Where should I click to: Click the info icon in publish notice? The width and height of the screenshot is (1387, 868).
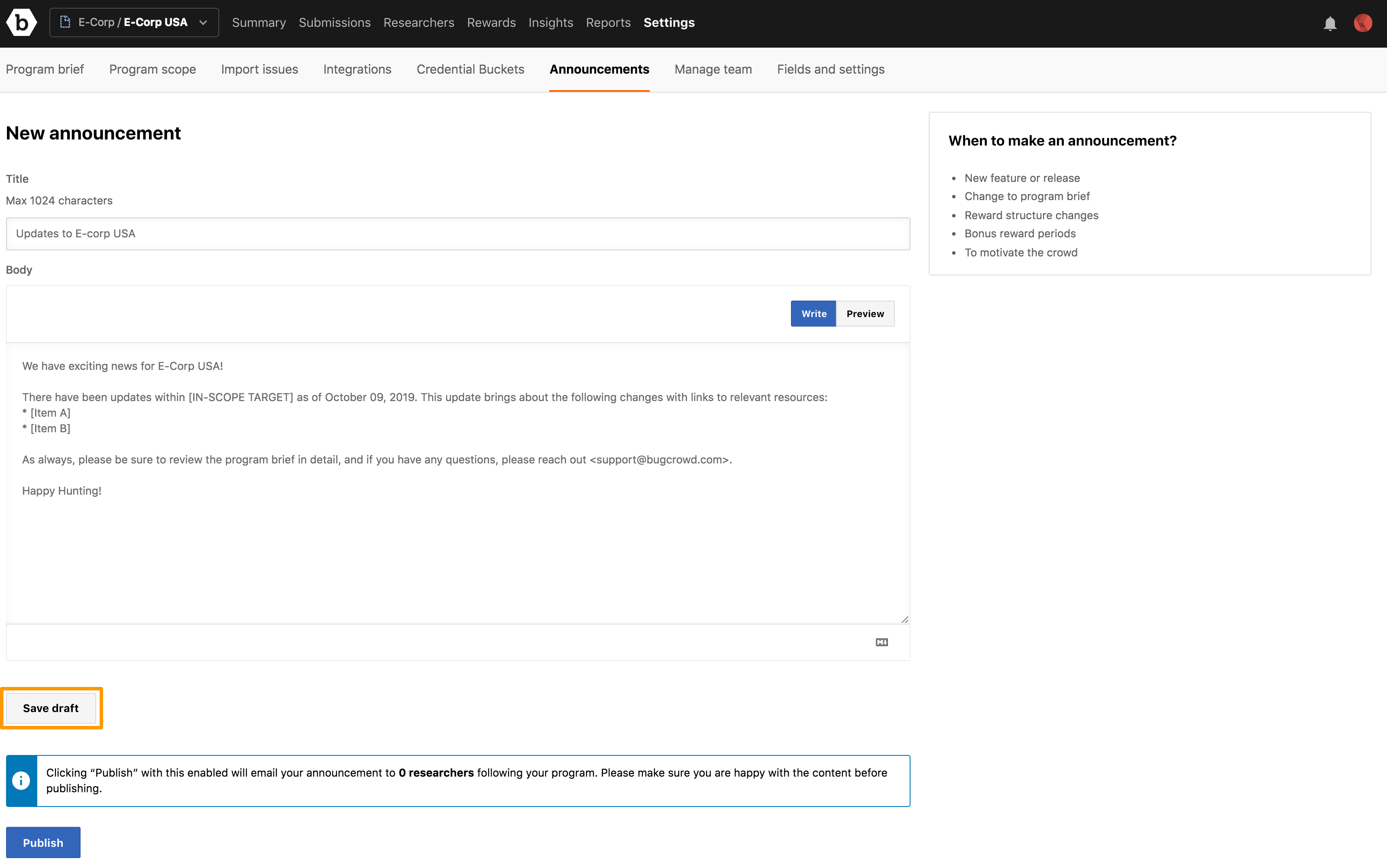(21, 780)
